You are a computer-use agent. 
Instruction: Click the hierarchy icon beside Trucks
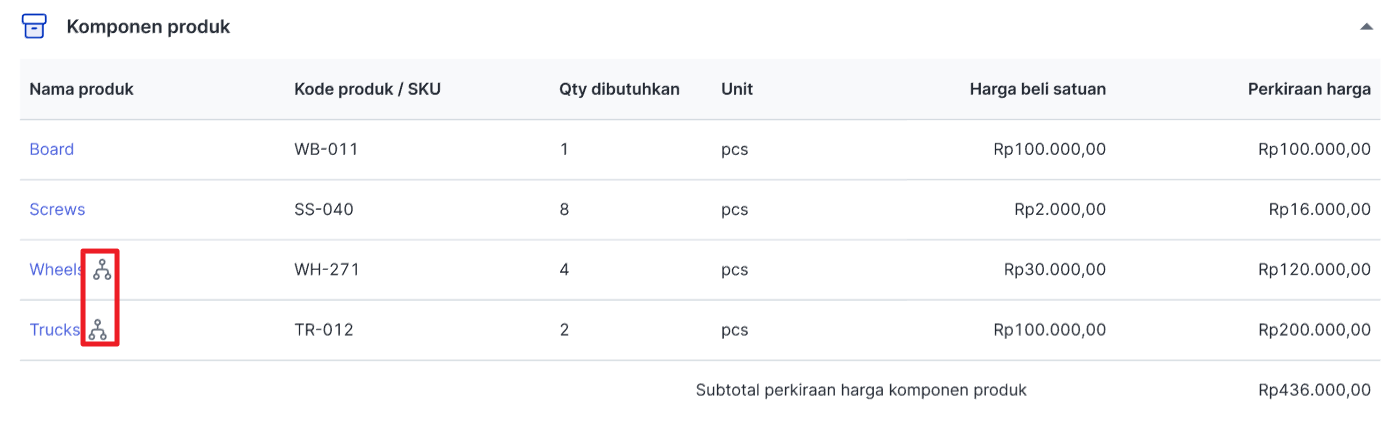coord(97,329)
